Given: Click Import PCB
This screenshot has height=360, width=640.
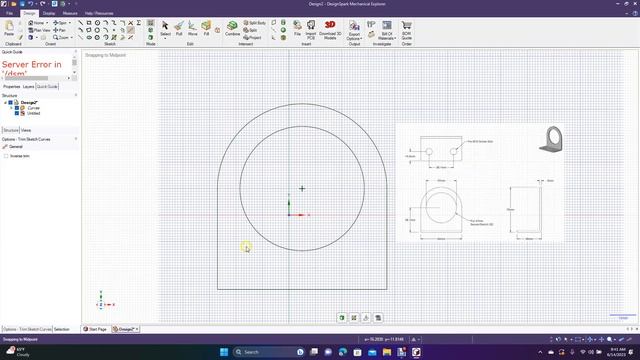Looking at the screenshot, I should (311, 30).
